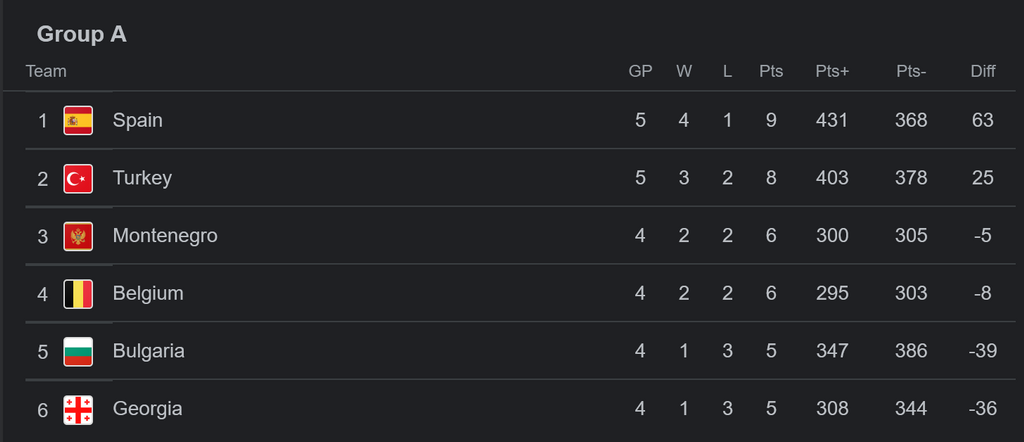Click the Georgia flag icon
The width and height of the screenshot is (1024, 442).
pyautogui.click(x=78, y=409)
